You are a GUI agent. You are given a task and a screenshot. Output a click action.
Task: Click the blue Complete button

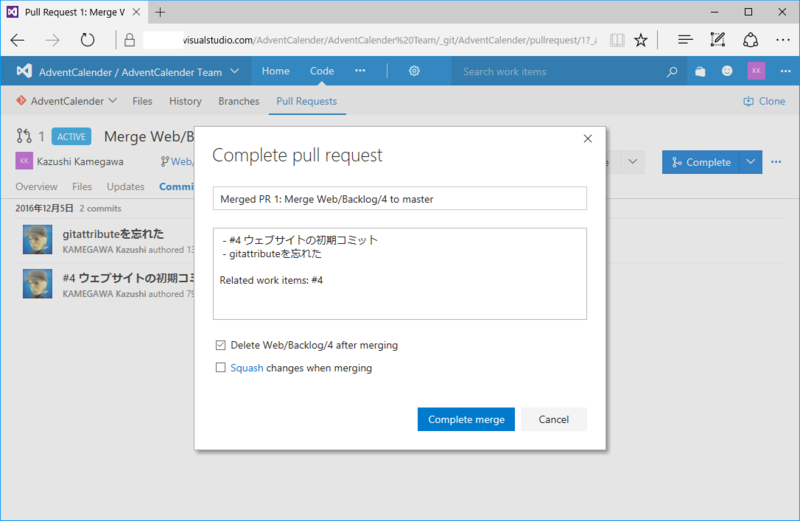click(x=701, y=162)
